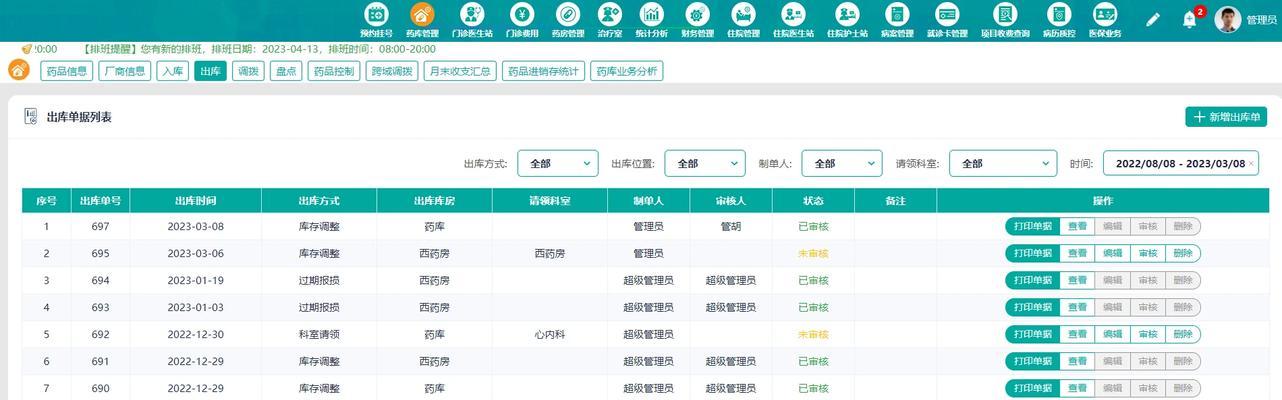Open the 制单人 creator dropdown
The width and height of the screenshot is (1282, 400).
[x=841, y=163]
